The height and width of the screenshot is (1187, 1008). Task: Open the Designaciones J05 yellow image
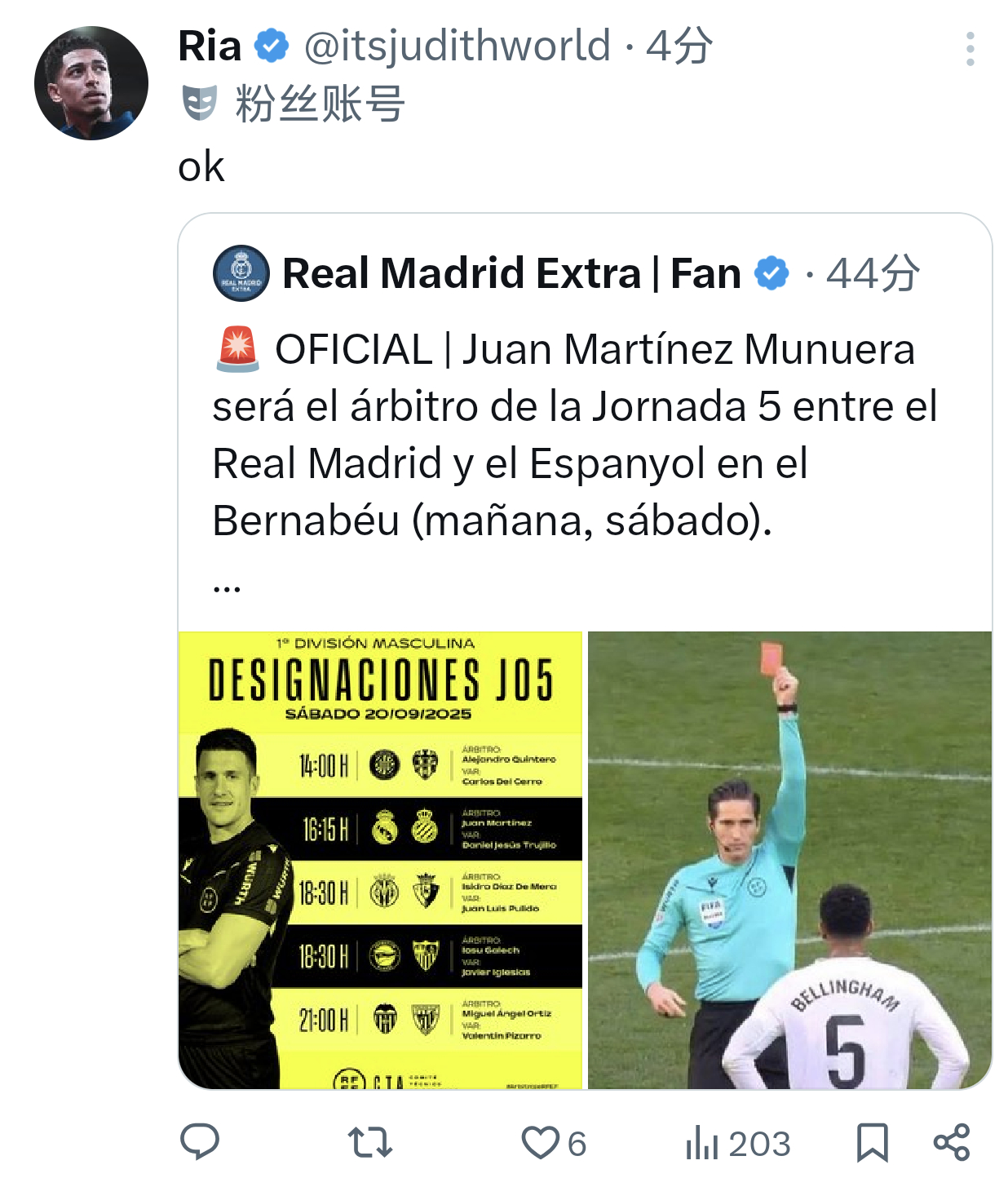(x=381, y=860)
